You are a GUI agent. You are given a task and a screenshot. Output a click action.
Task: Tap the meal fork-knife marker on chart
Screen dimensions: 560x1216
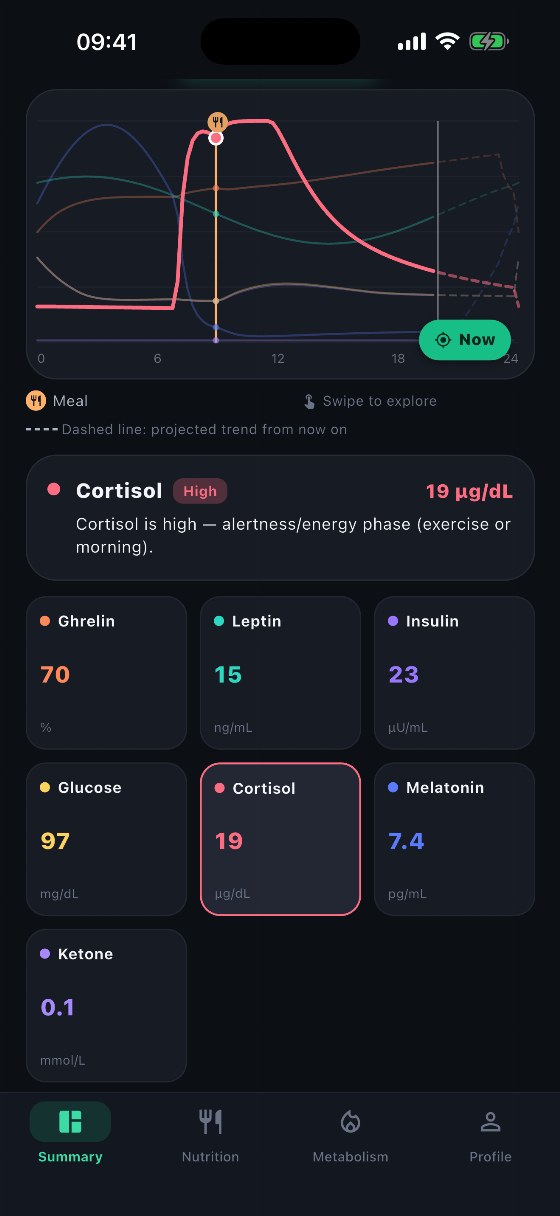(x=217, y=122)
